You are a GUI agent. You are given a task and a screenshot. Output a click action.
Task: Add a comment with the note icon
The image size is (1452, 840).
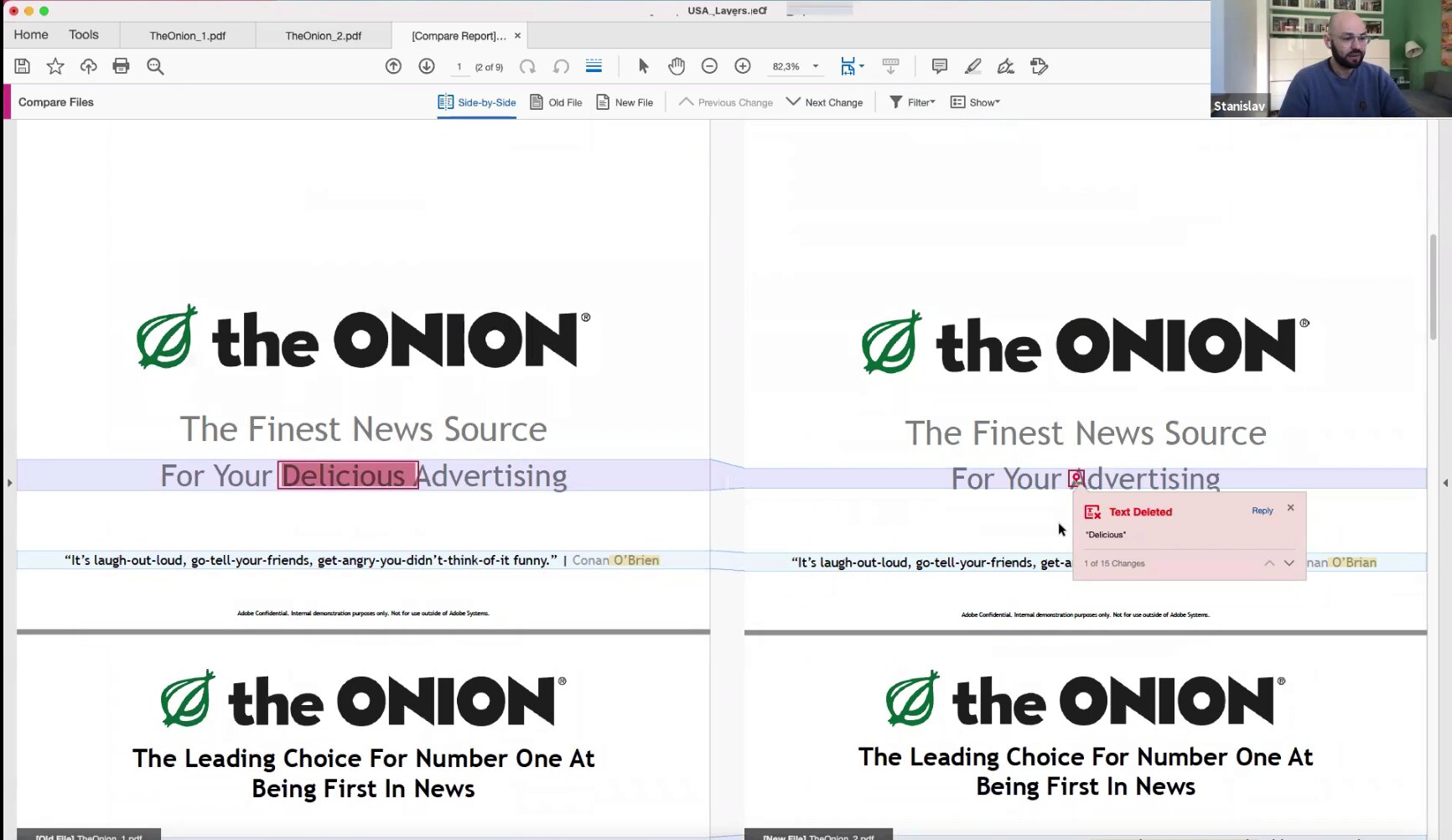pos(940,66)
